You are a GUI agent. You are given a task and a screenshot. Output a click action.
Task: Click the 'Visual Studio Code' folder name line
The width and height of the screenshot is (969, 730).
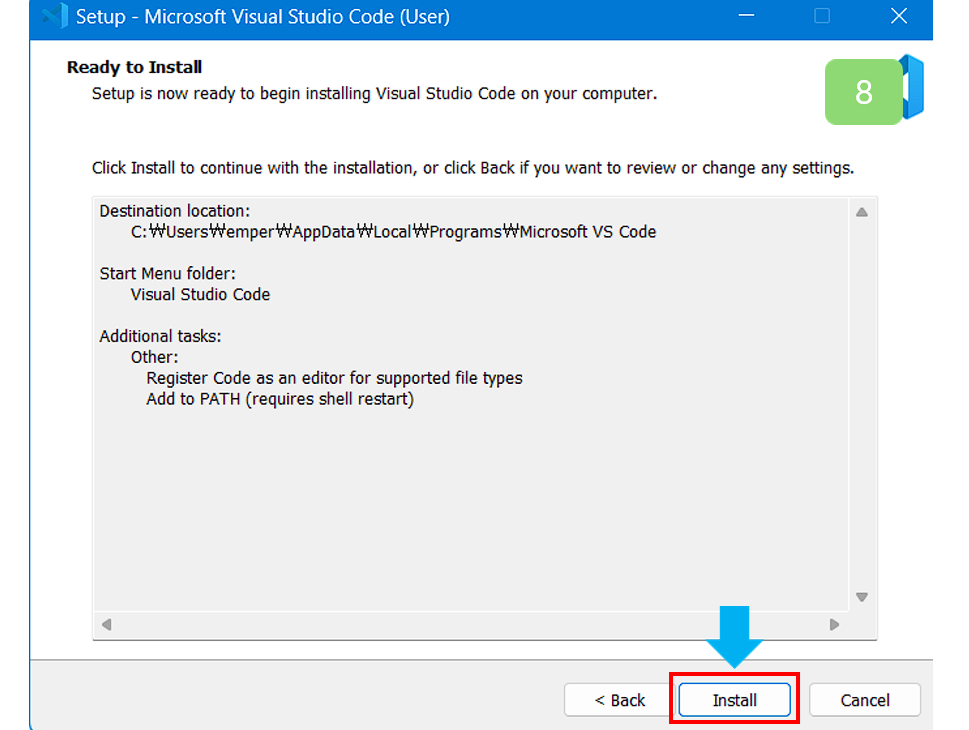tap(200, 294)
